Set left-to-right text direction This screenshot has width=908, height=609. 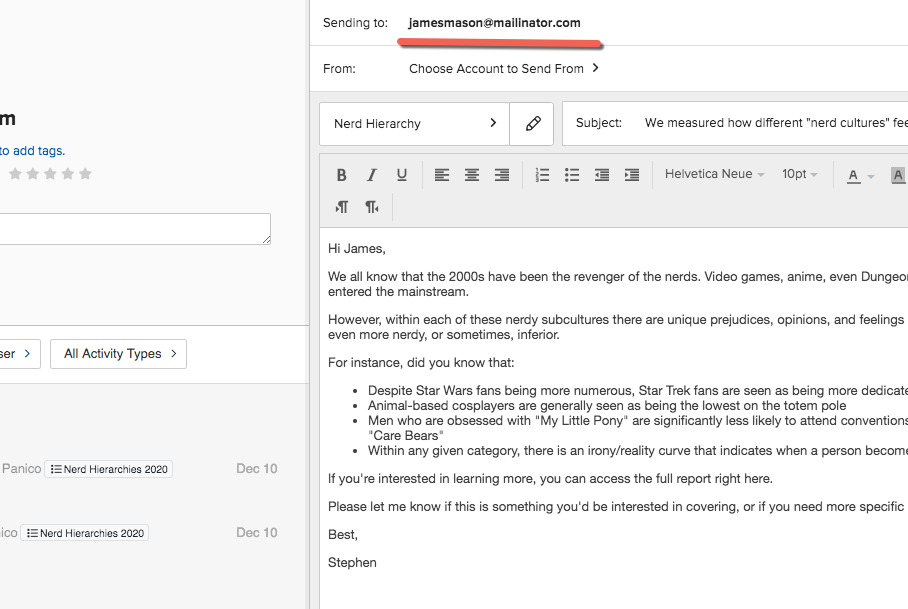(342, 207)
